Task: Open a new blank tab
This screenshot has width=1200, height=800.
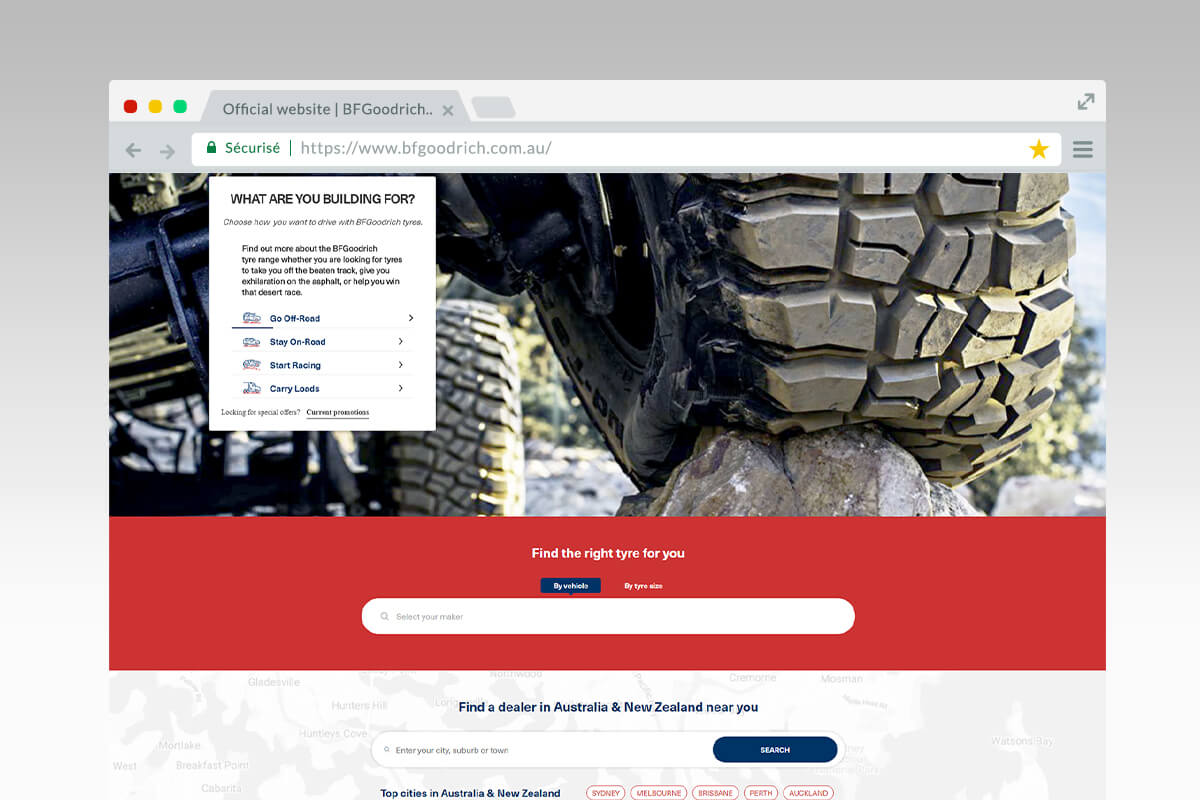Action: pyautogui.click(x=493, y=107)
